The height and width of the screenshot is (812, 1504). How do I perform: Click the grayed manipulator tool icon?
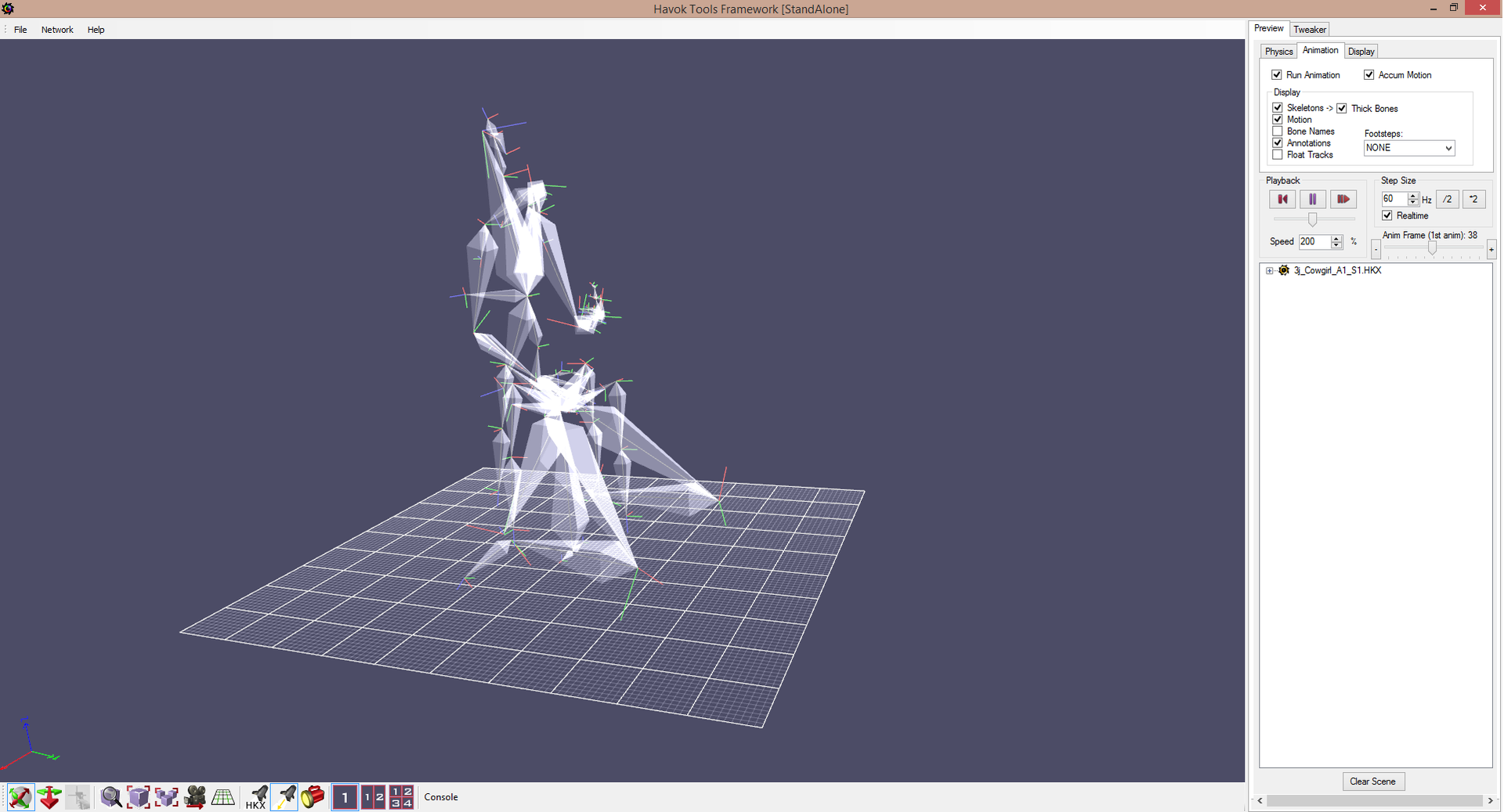(x=78, y=797)
